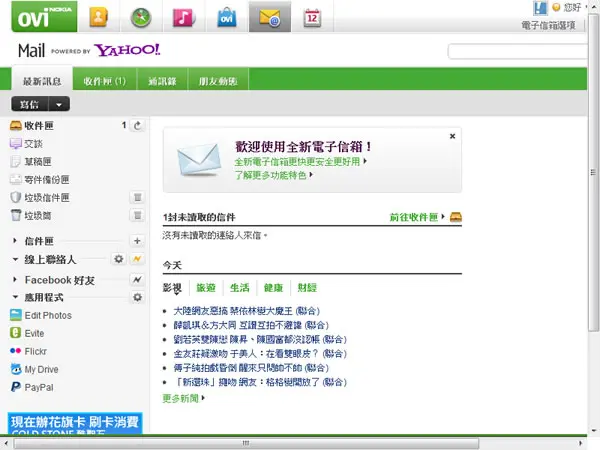Expand the 信件匣 folder list
Viewport: 600px width, 450px height.
(15, 241)
